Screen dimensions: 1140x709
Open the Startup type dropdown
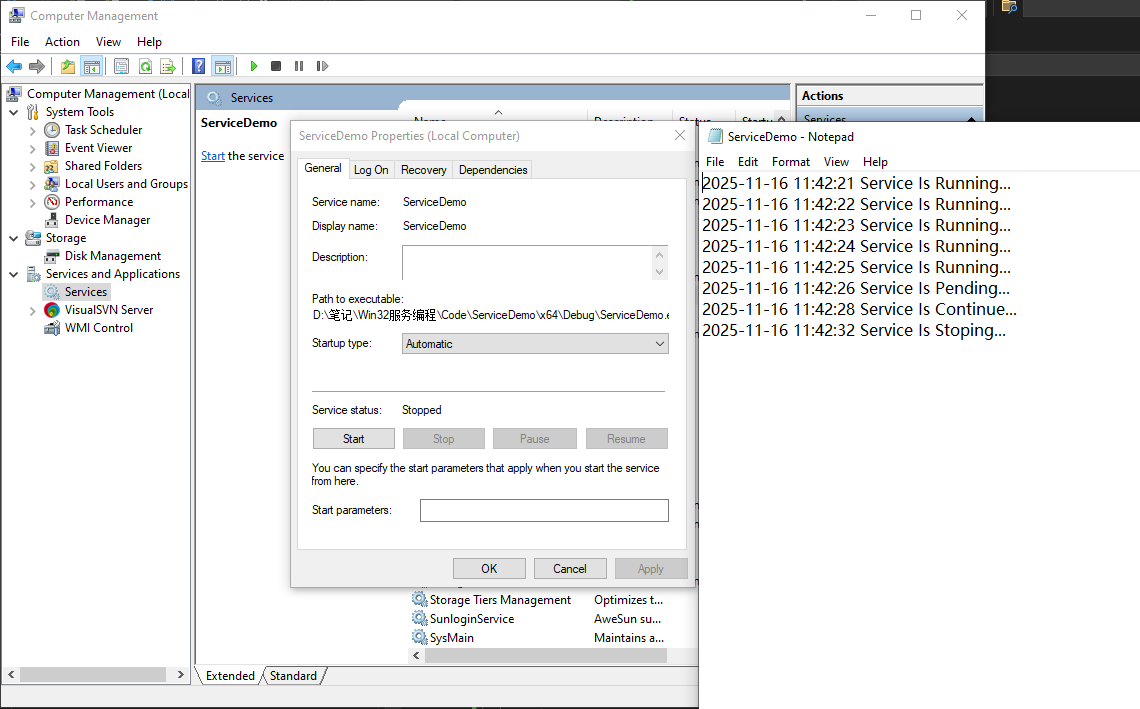tap(535, 343)
